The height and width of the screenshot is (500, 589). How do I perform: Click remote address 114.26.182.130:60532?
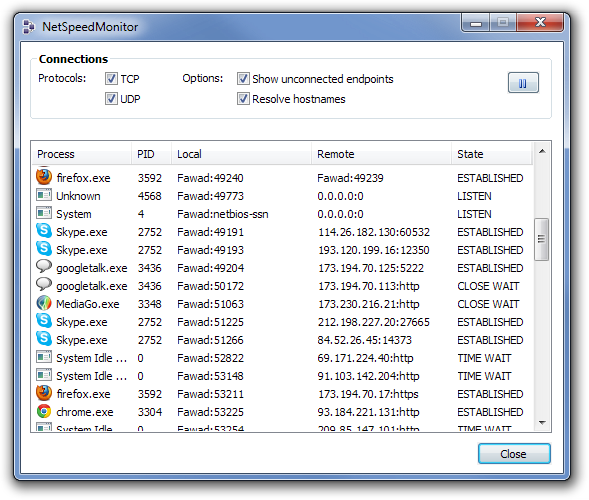point(374,232)
